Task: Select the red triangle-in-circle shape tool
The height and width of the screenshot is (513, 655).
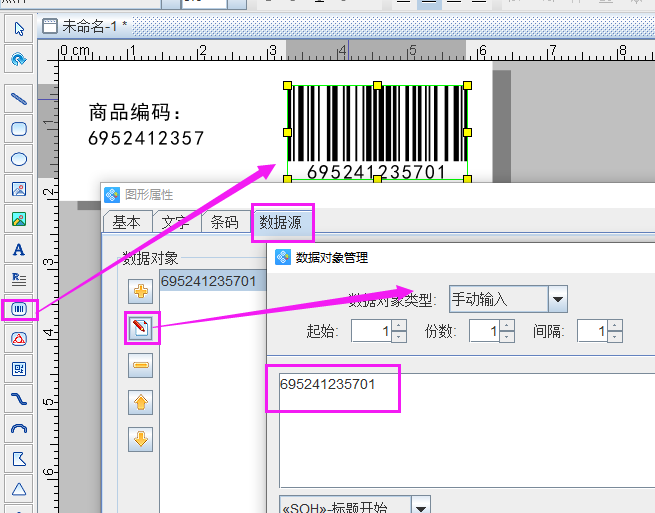Action: (19, 339)
